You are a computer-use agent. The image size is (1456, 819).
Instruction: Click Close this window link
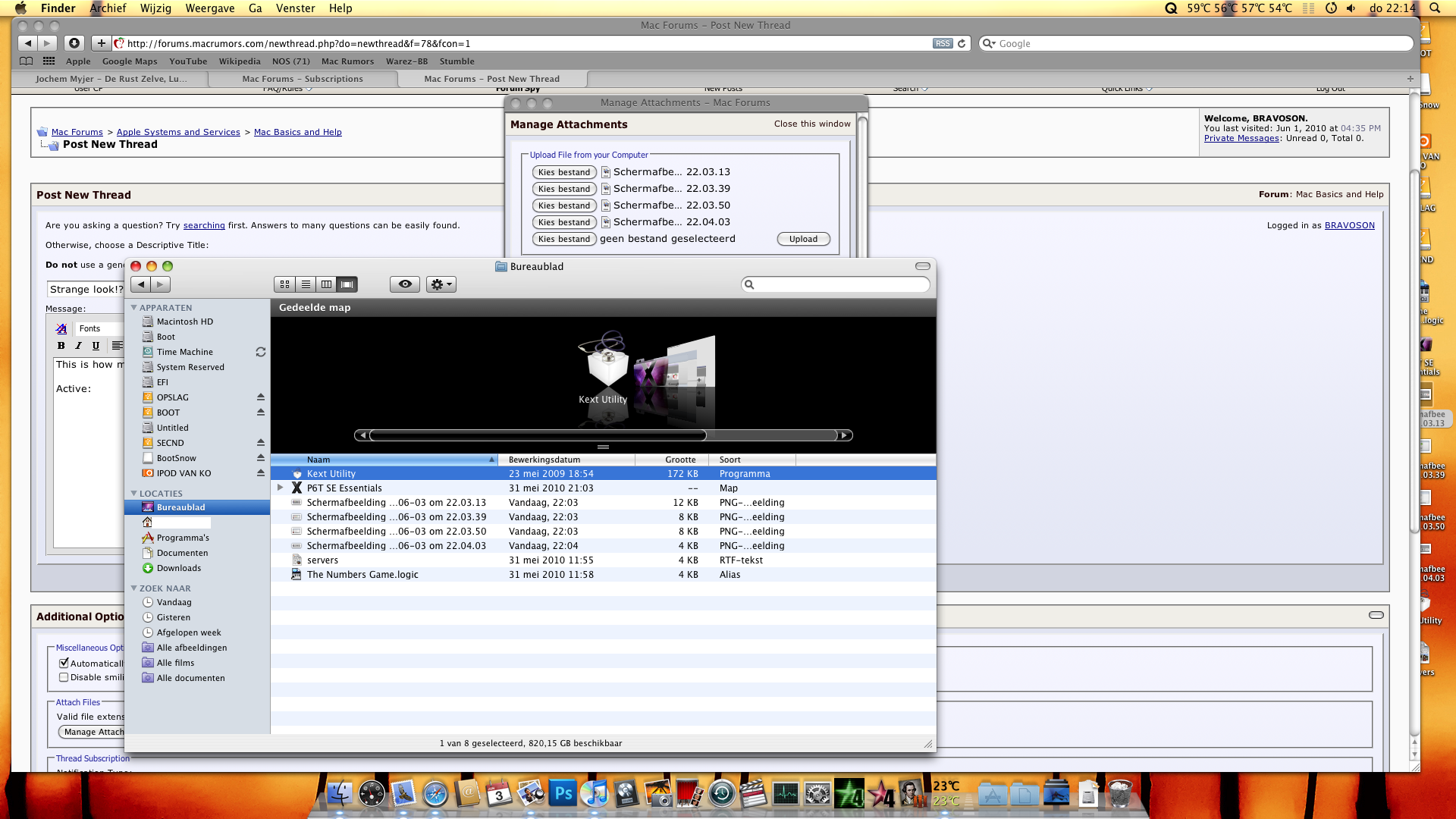(x=812, y=124)
